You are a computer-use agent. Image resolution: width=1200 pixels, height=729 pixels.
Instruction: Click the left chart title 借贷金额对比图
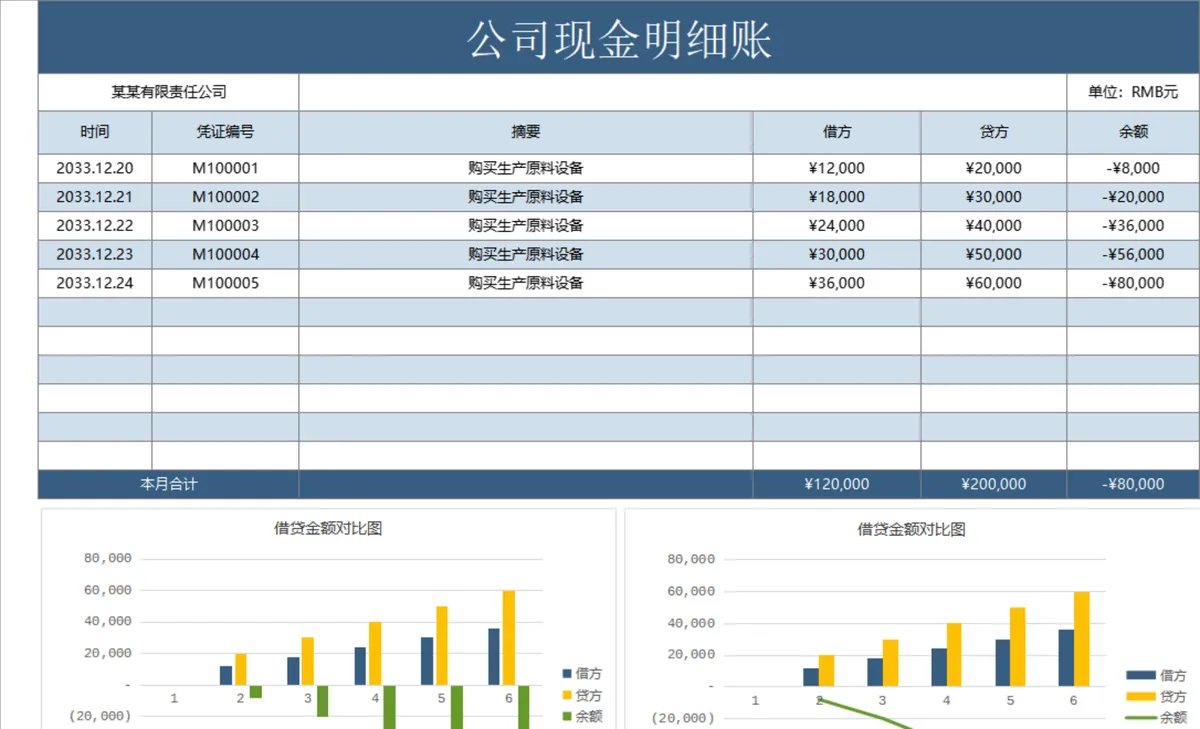click(x=328, y=528)
